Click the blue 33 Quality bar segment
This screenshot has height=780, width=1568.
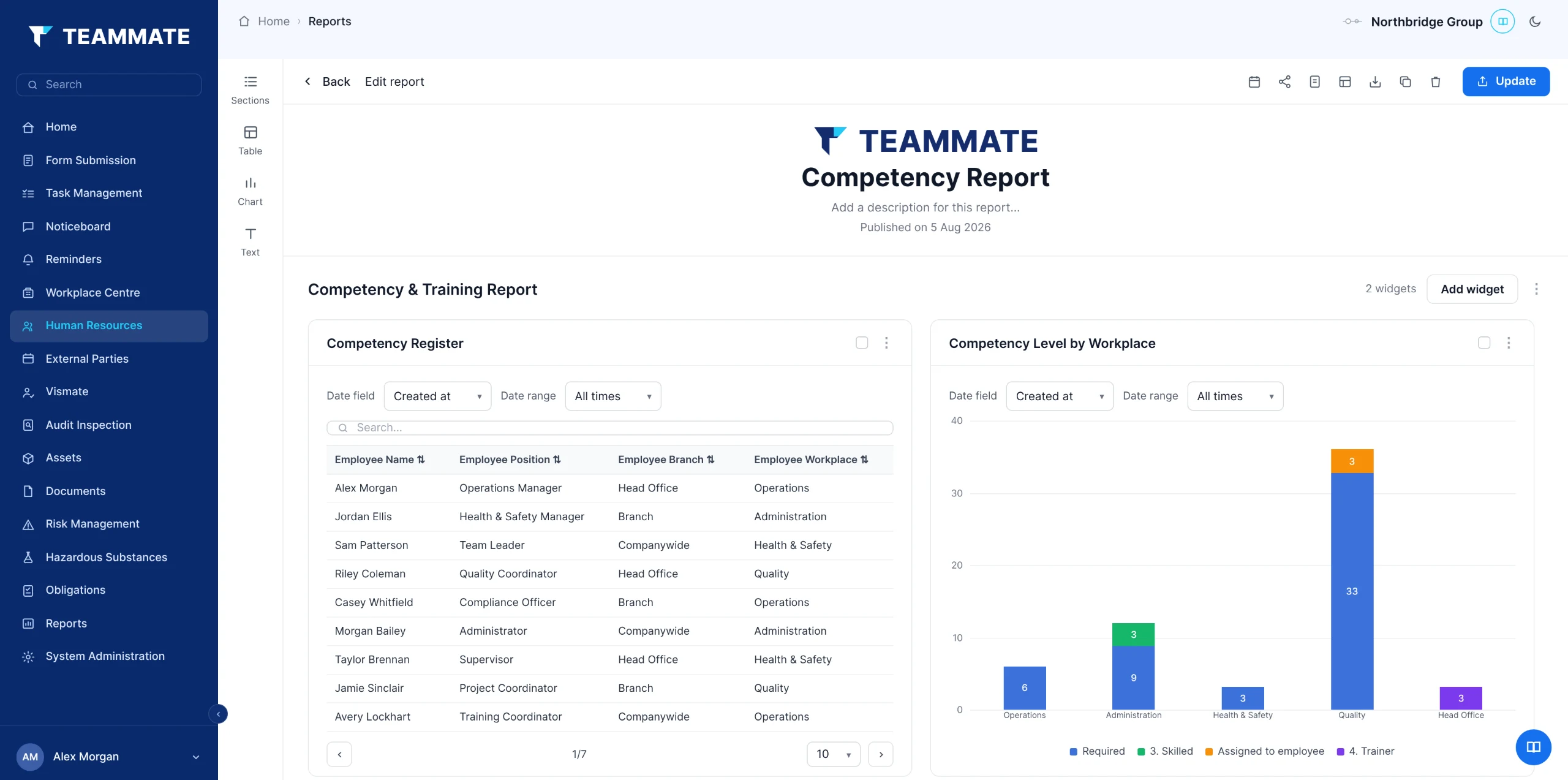coord(1352,591)
